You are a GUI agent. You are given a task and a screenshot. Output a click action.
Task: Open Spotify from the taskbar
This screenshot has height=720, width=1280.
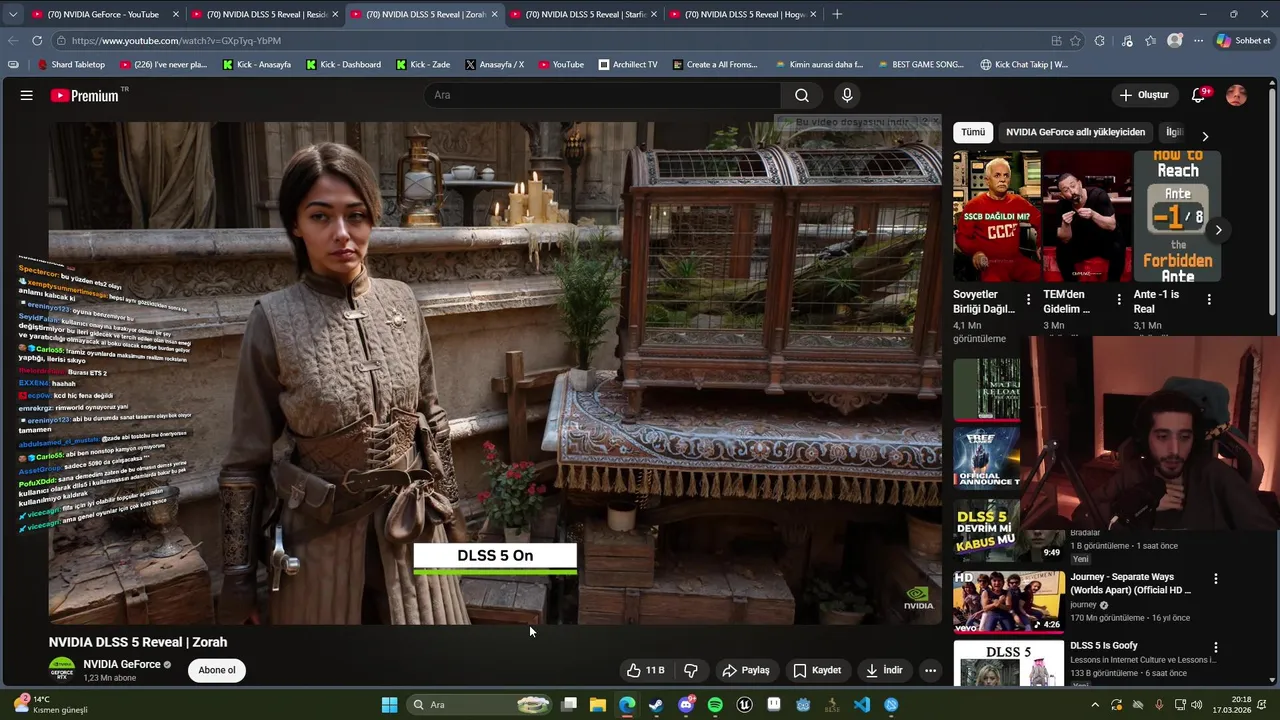[x=715, y=705]
